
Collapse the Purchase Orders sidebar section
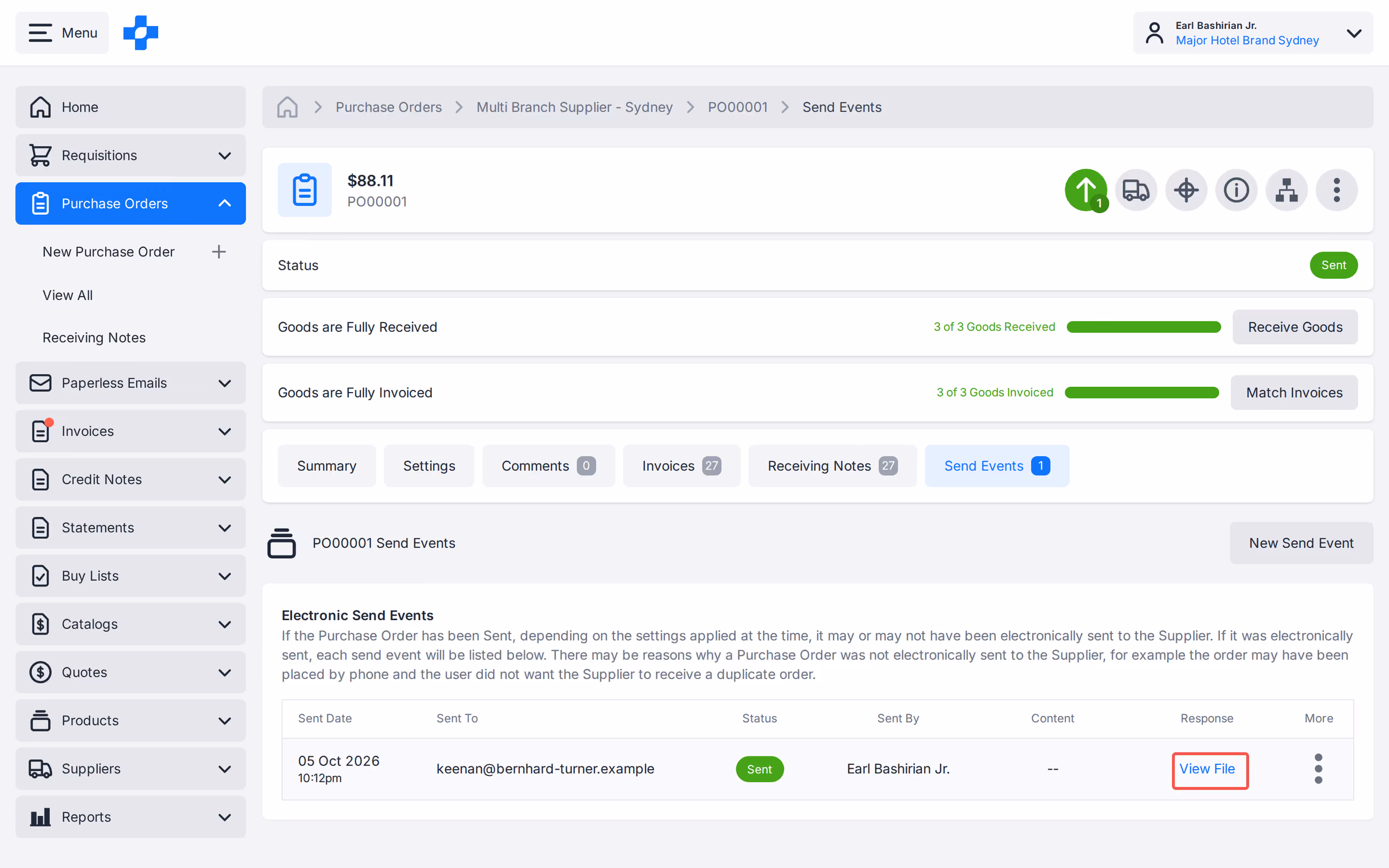point(131,203)
